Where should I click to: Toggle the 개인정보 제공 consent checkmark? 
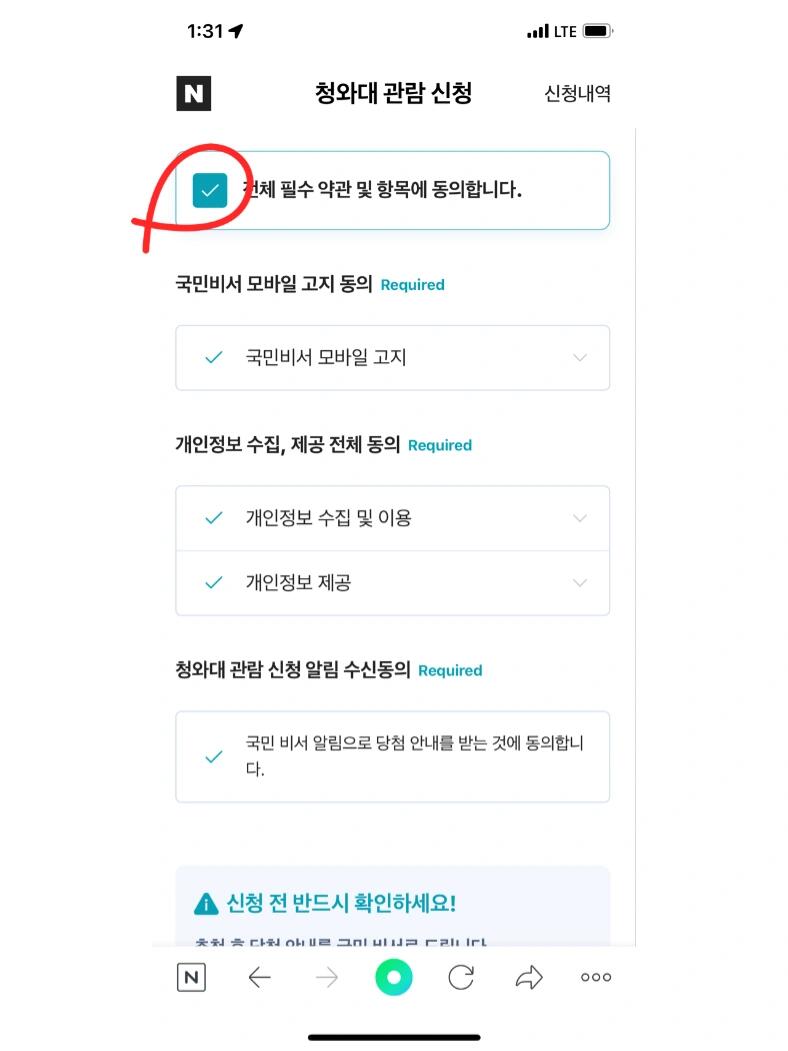click(214, 582)
